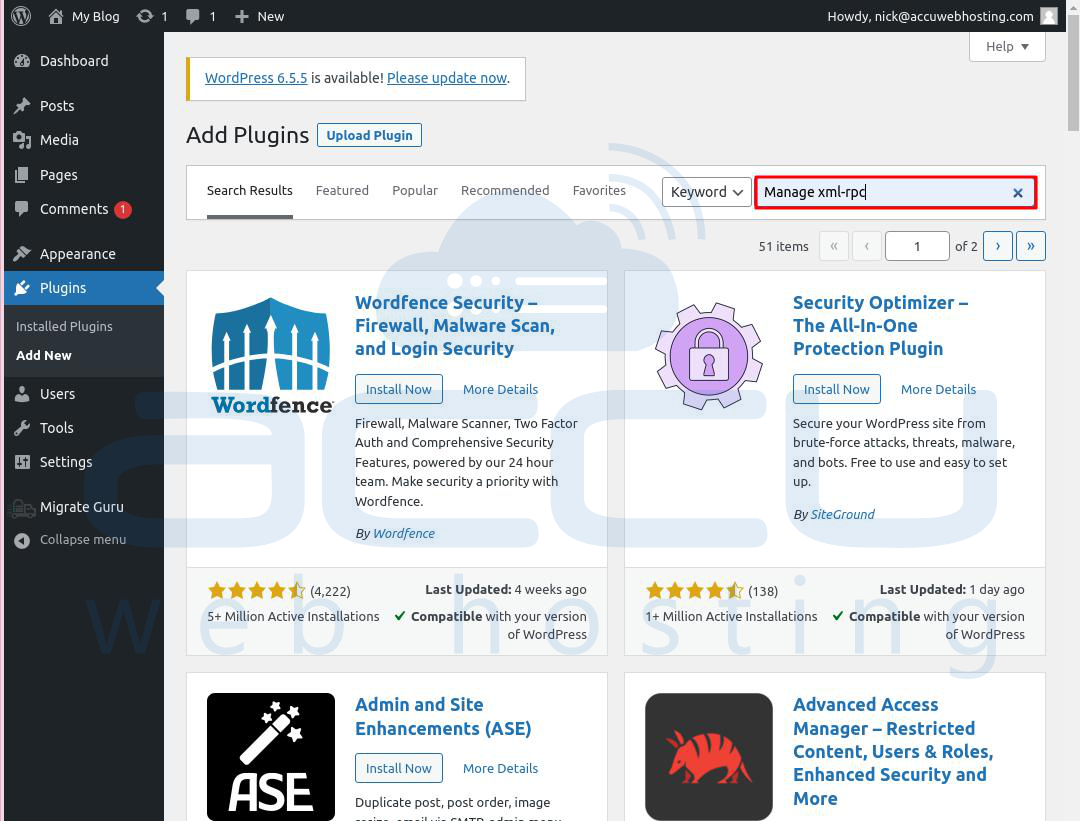Open the Security Optimizer padlock gear logo
This screenshot has width=1080, height=821.
(x=709, y=355)
